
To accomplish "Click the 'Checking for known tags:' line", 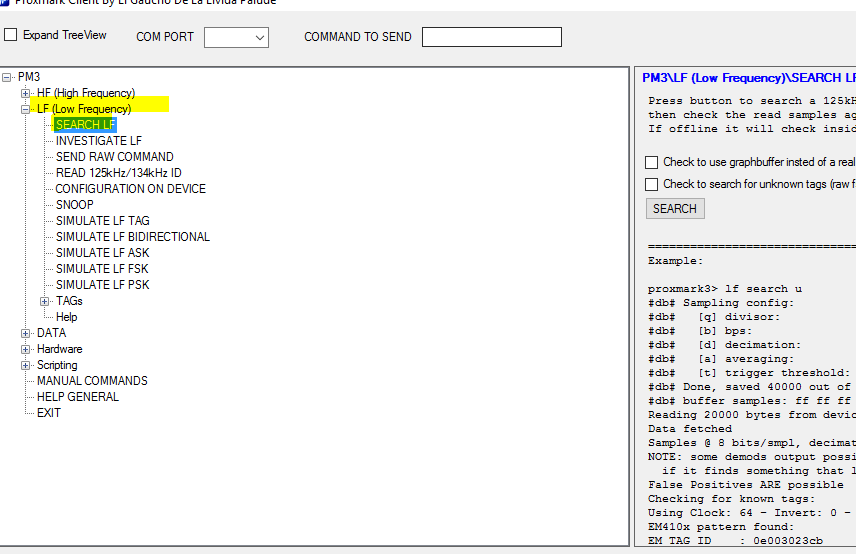I will click(732, 499).
